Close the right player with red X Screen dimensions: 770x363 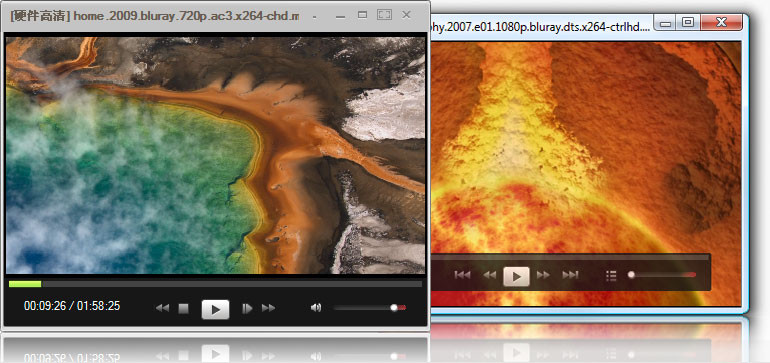click(721, 22)
